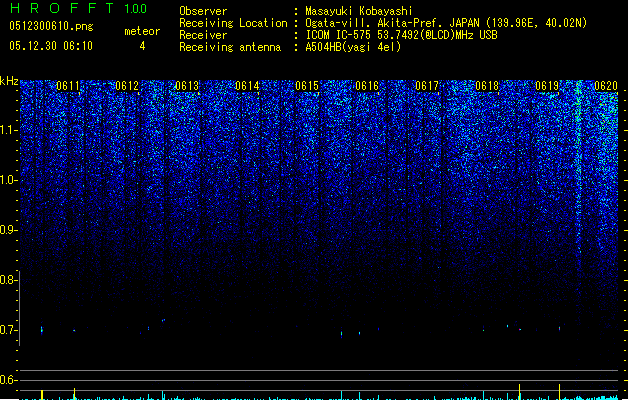Click receiver text ICOM IC-575 53.7492 MHz USB

(x=401, y=35)
